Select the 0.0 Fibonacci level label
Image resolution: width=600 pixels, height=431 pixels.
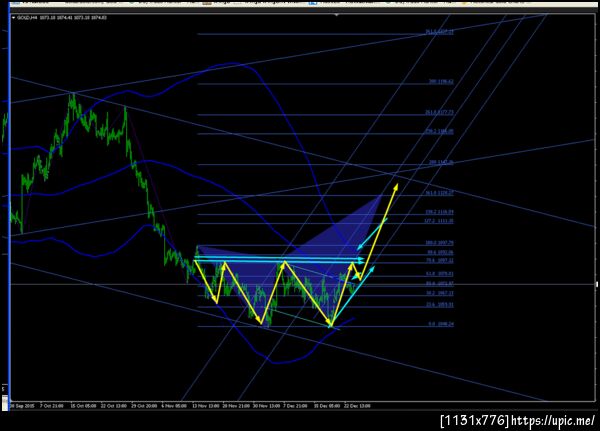[x=441, y=324]
